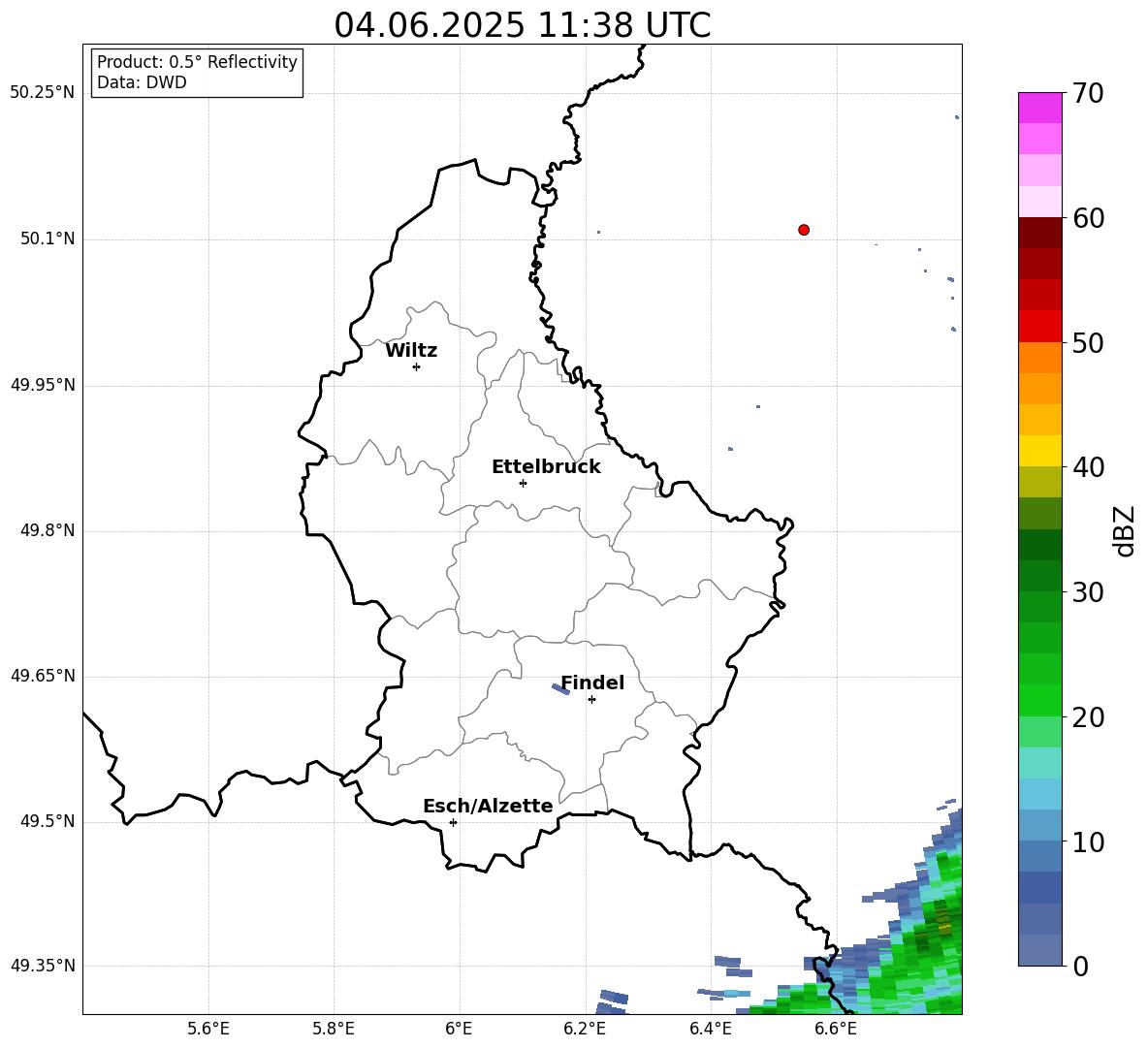Screen dimensions: 1148x1048
Task: Click the 50.1°N latitude label
Action: 48,238
